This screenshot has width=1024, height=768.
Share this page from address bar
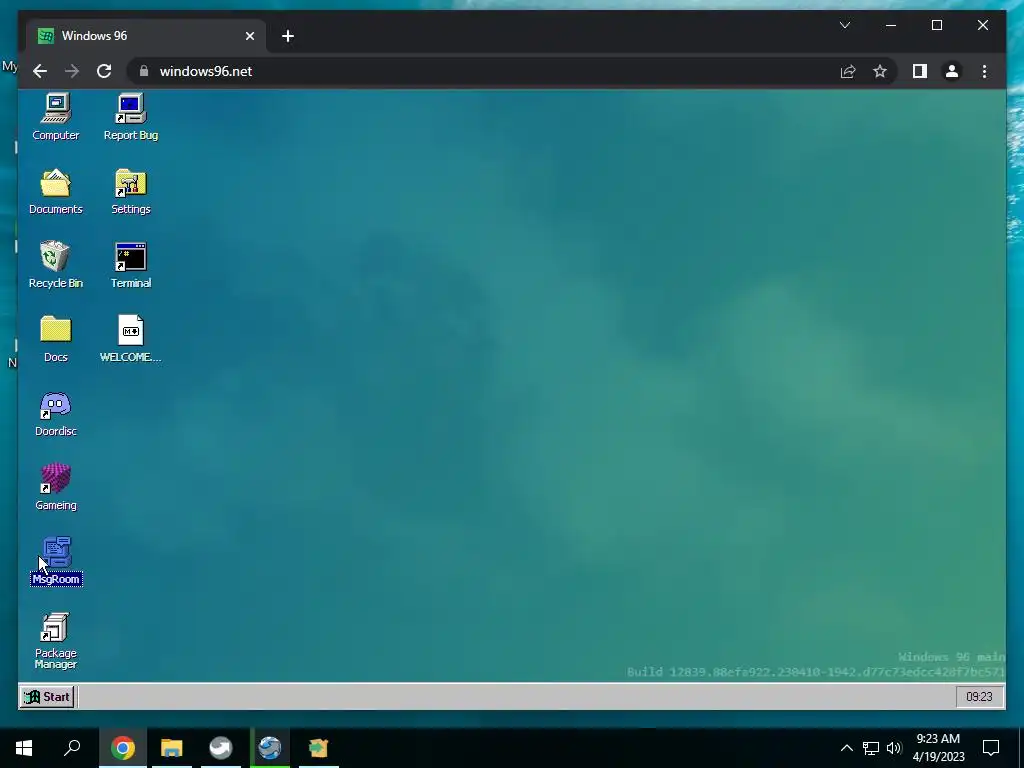pos(848,71)
